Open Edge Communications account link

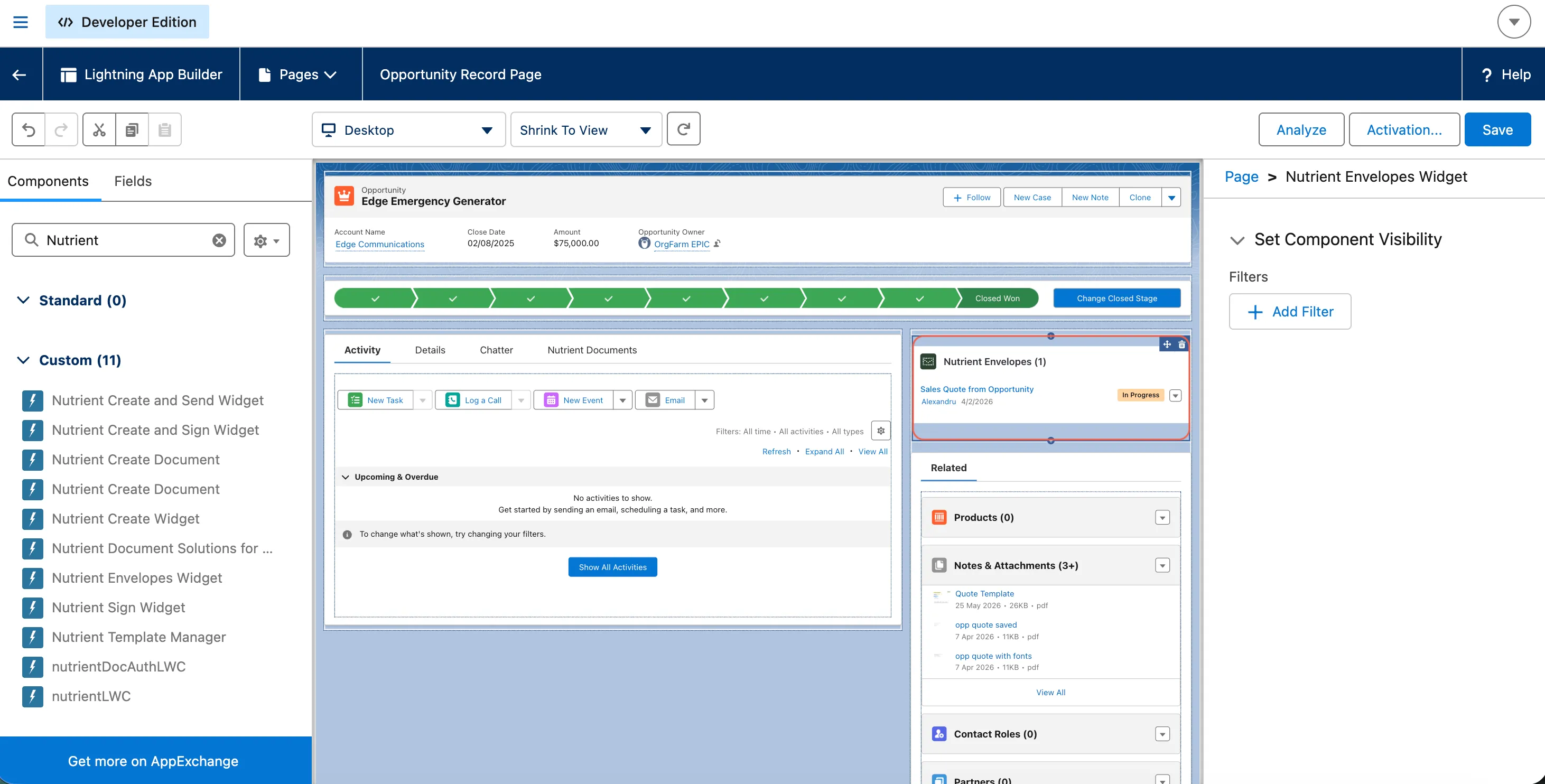tap(380, 244)
